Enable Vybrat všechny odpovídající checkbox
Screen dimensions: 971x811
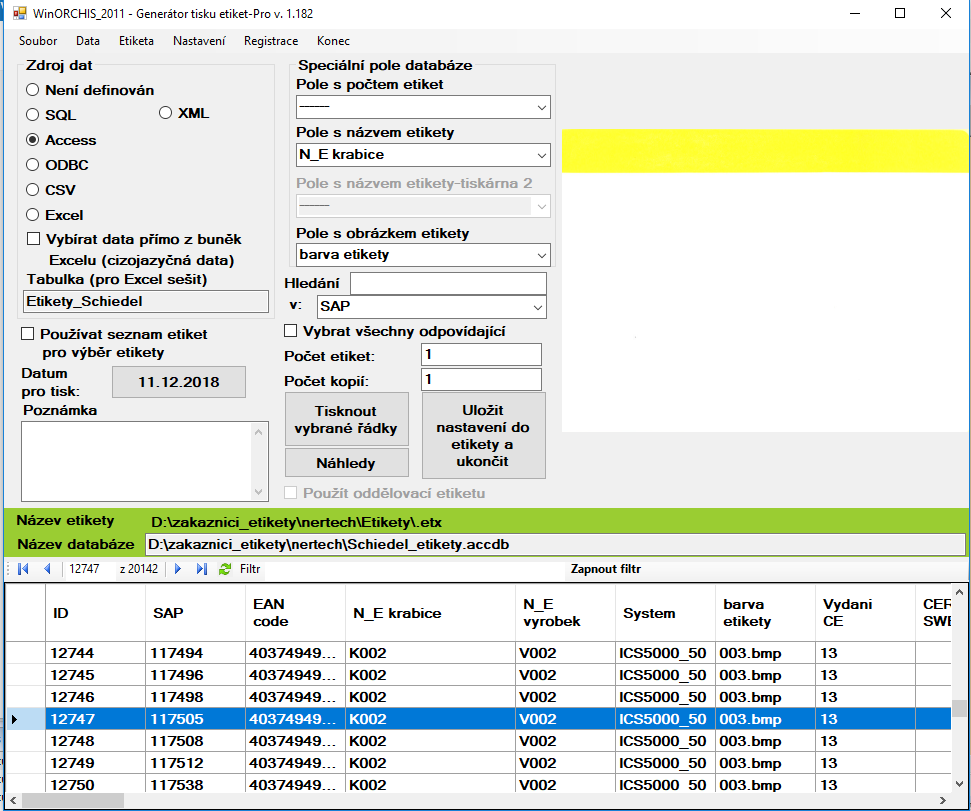pos(292,331)
